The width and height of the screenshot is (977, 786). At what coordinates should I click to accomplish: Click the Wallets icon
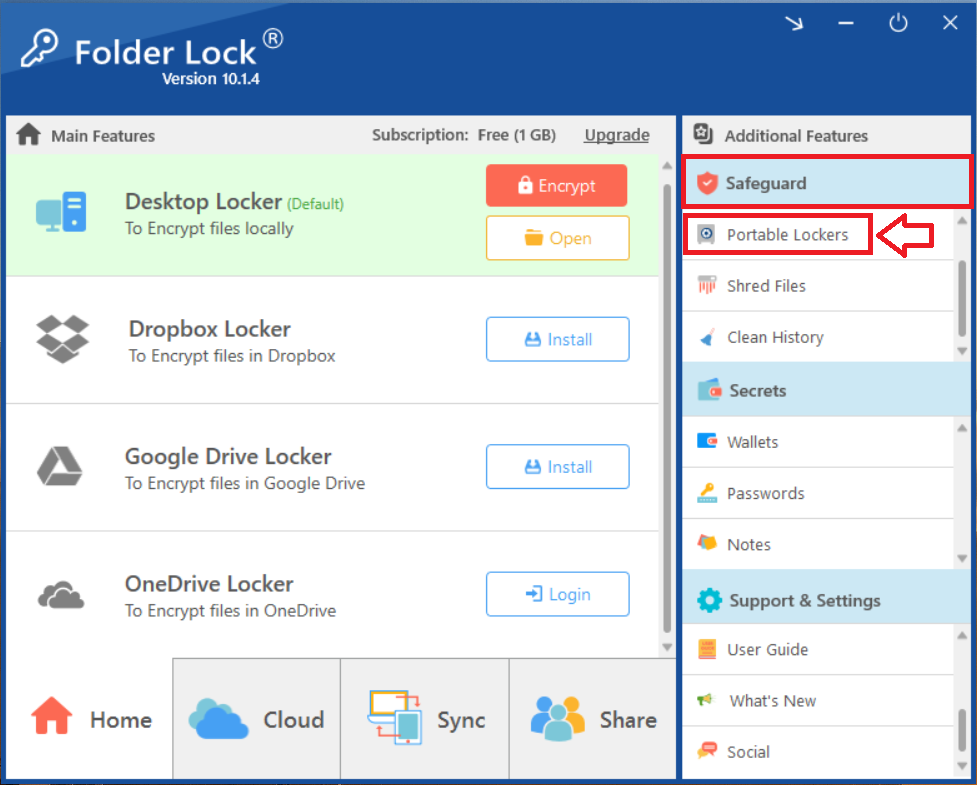pyautogui.click(x=707, y=441)
